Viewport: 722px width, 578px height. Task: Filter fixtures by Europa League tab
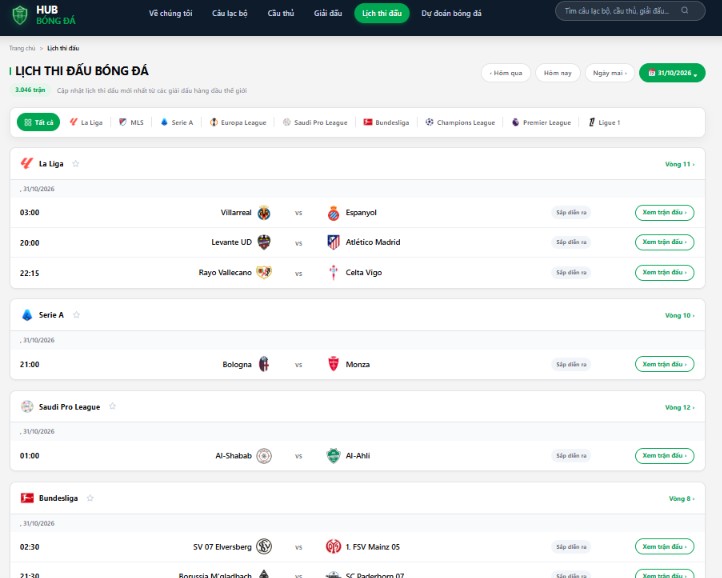(238, 123)
